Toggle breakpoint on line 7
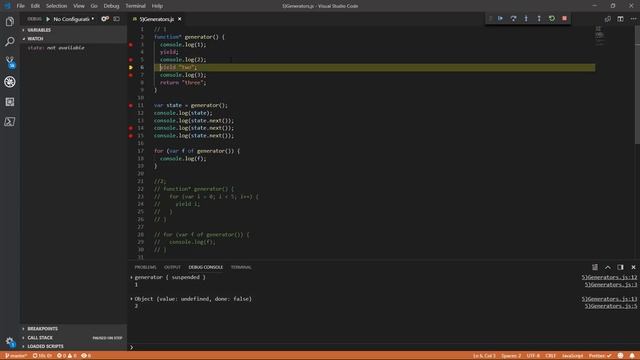The width and height of the screenshot is (640, 360). pos(131,75)
